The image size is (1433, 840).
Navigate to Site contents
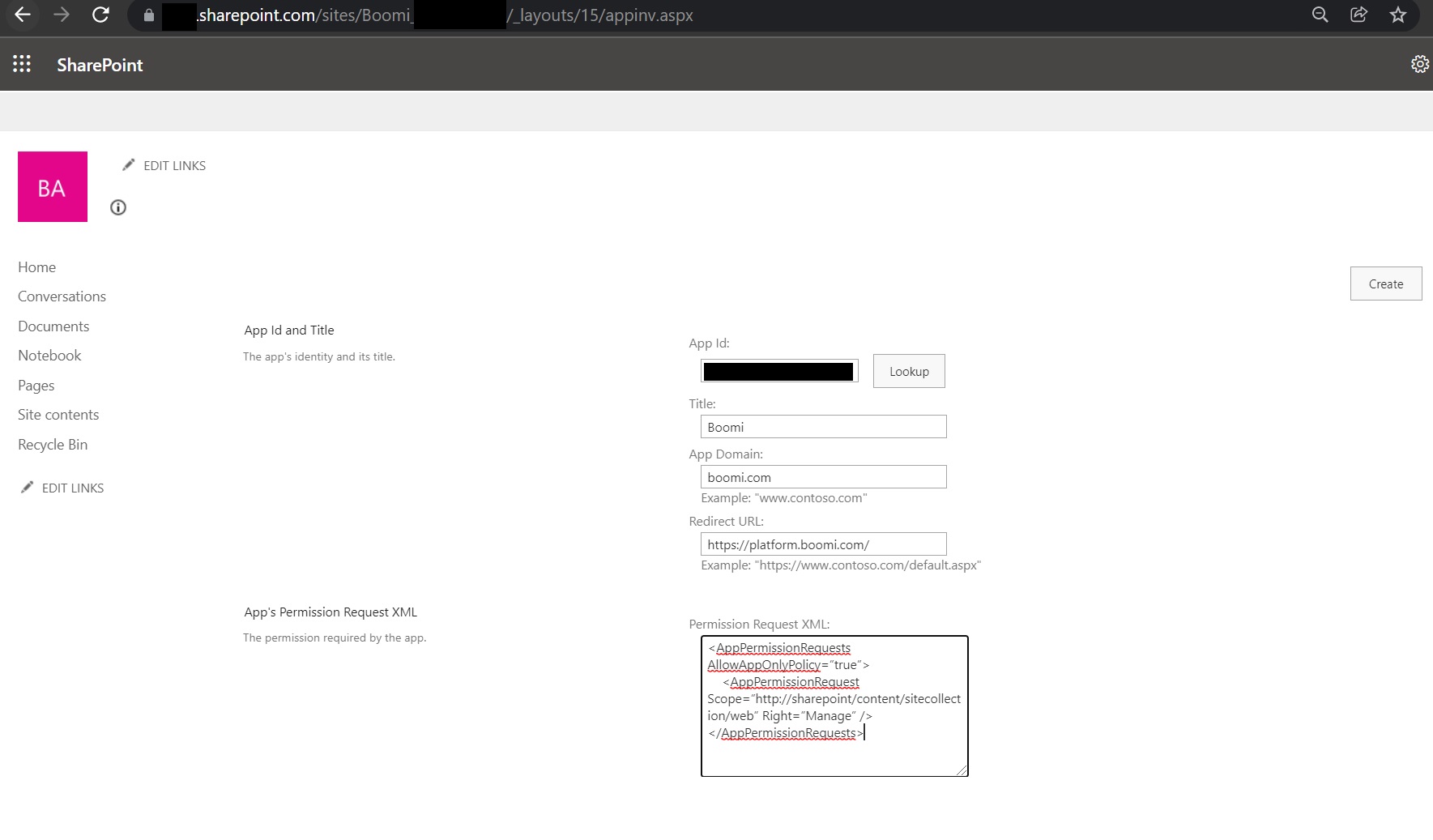pyautogui.click(x=58, y=414)
